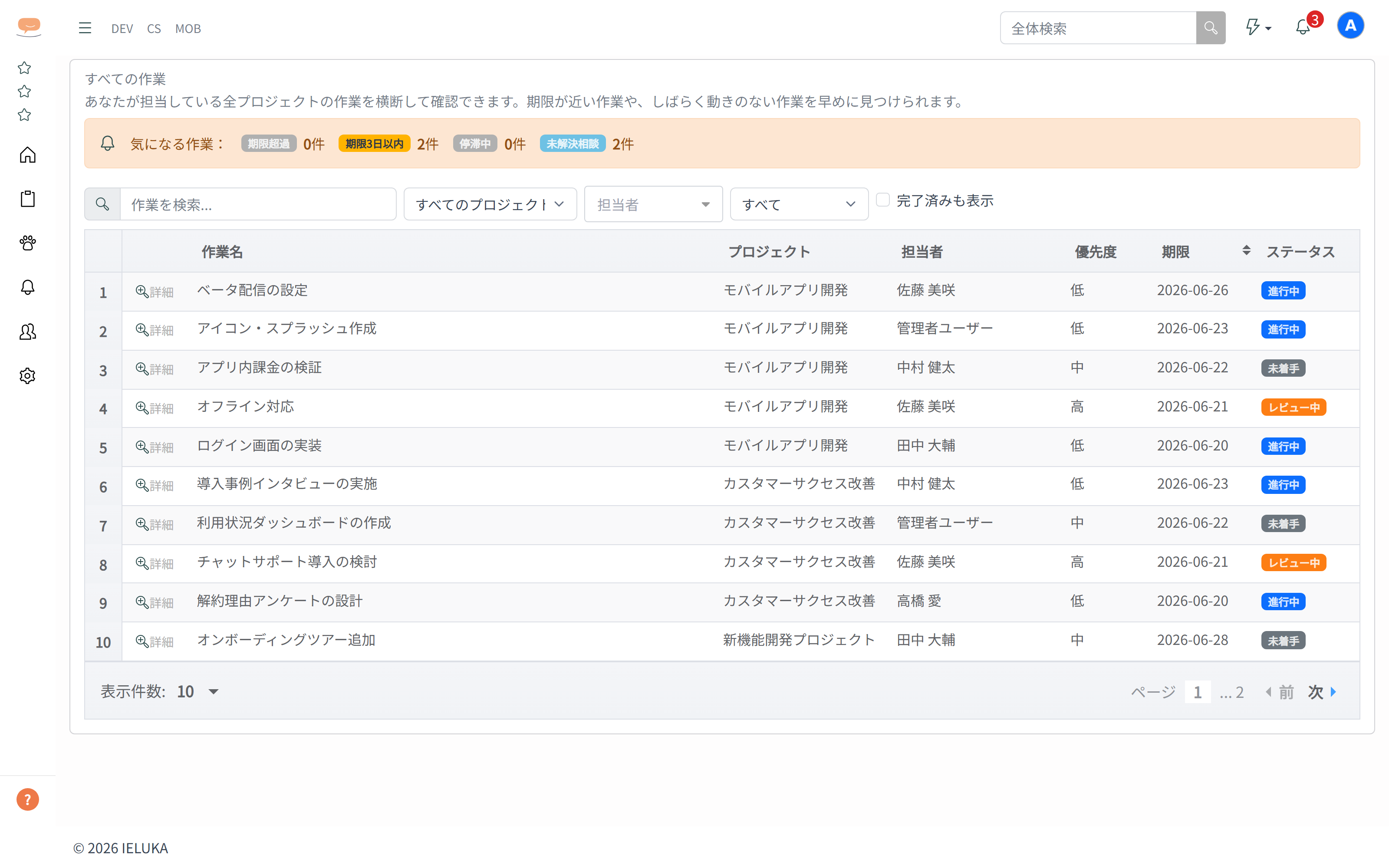Click page number 1
The image size is (1389, 868).
pos(1198,692)
